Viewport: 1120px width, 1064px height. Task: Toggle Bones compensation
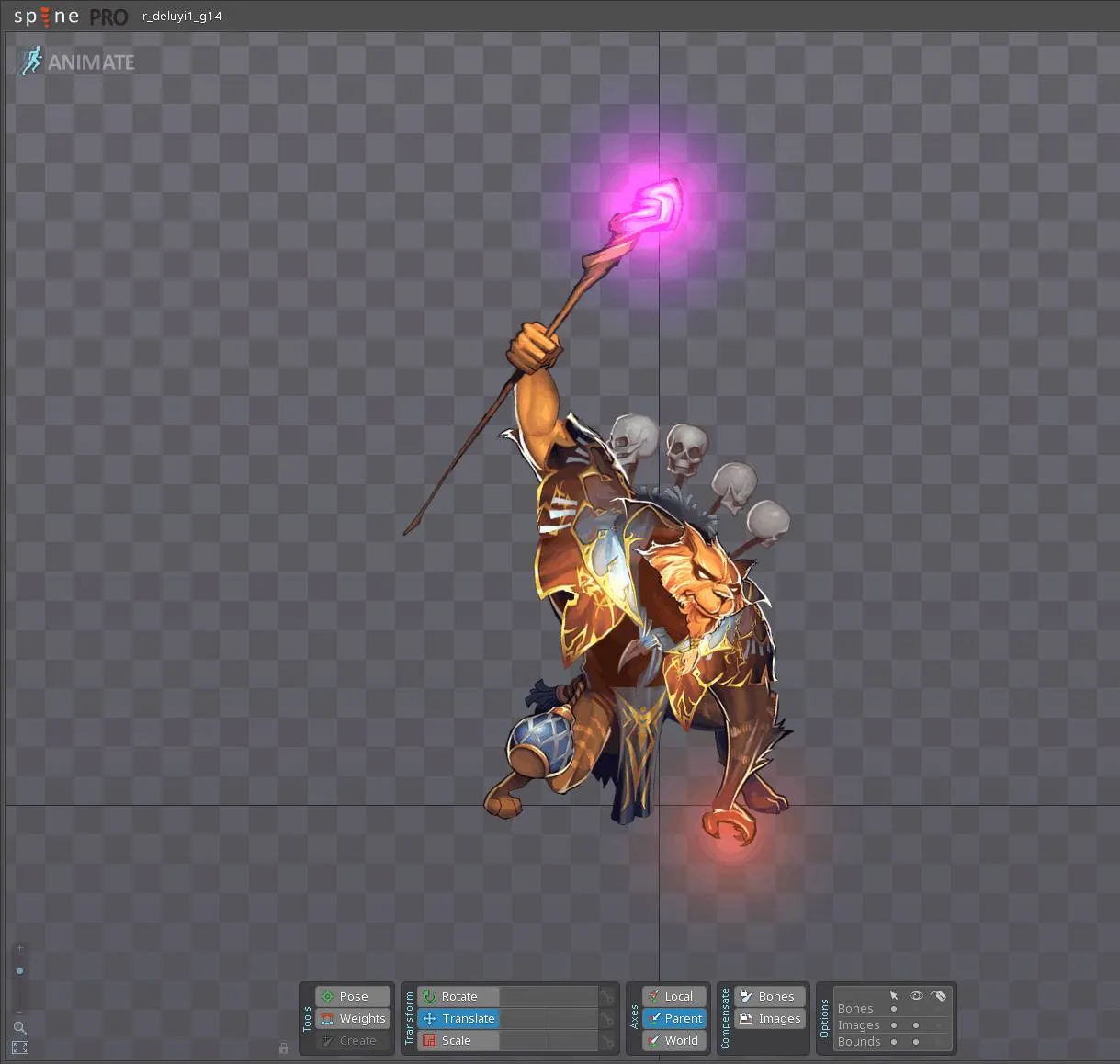(x=770, y=996)
